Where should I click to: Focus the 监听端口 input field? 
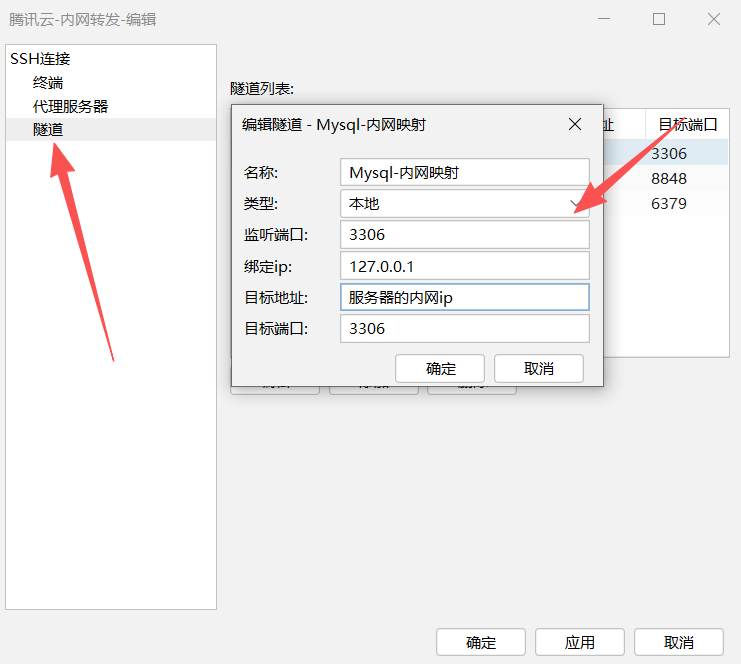pos(464,235)
